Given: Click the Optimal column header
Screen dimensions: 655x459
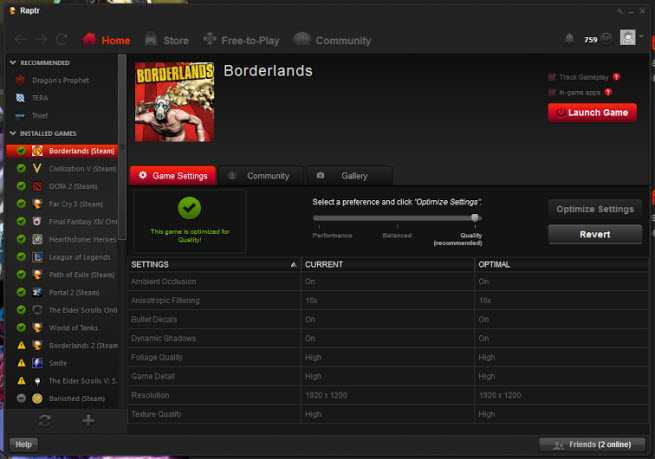Looking at the screenshot, I should pyautogui.click(x=561, y=264).
